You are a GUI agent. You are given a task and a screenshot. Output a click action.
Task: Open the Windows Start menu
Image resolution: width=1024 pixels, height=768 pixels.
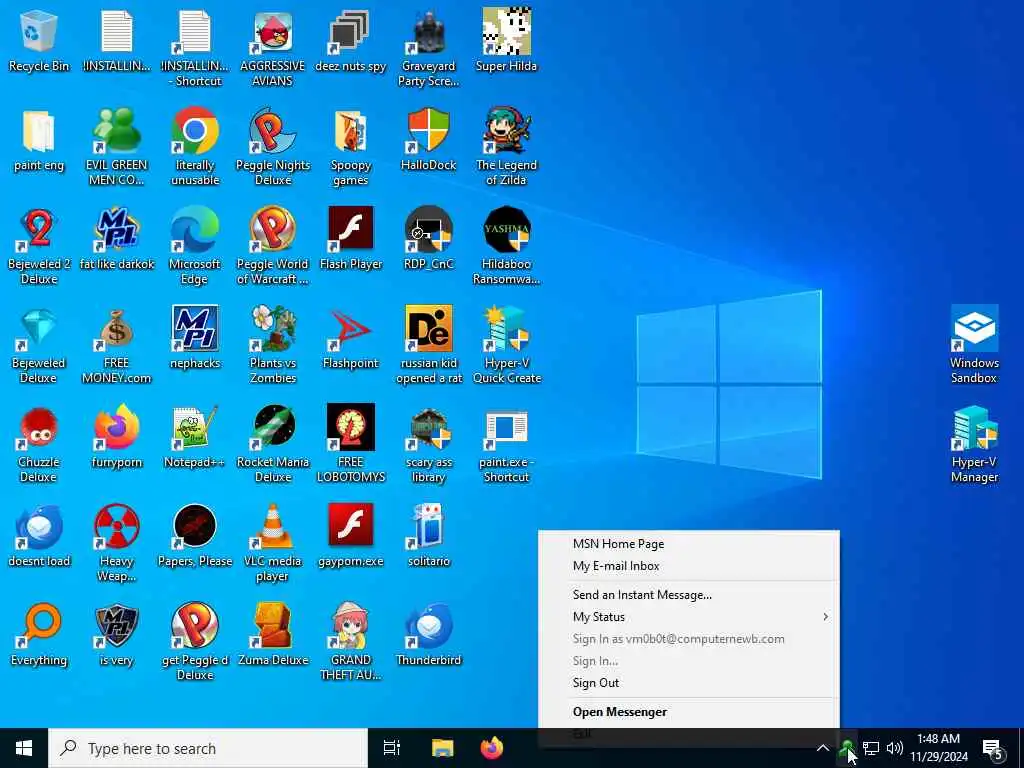pyautogui.click(x=24, y=748)
